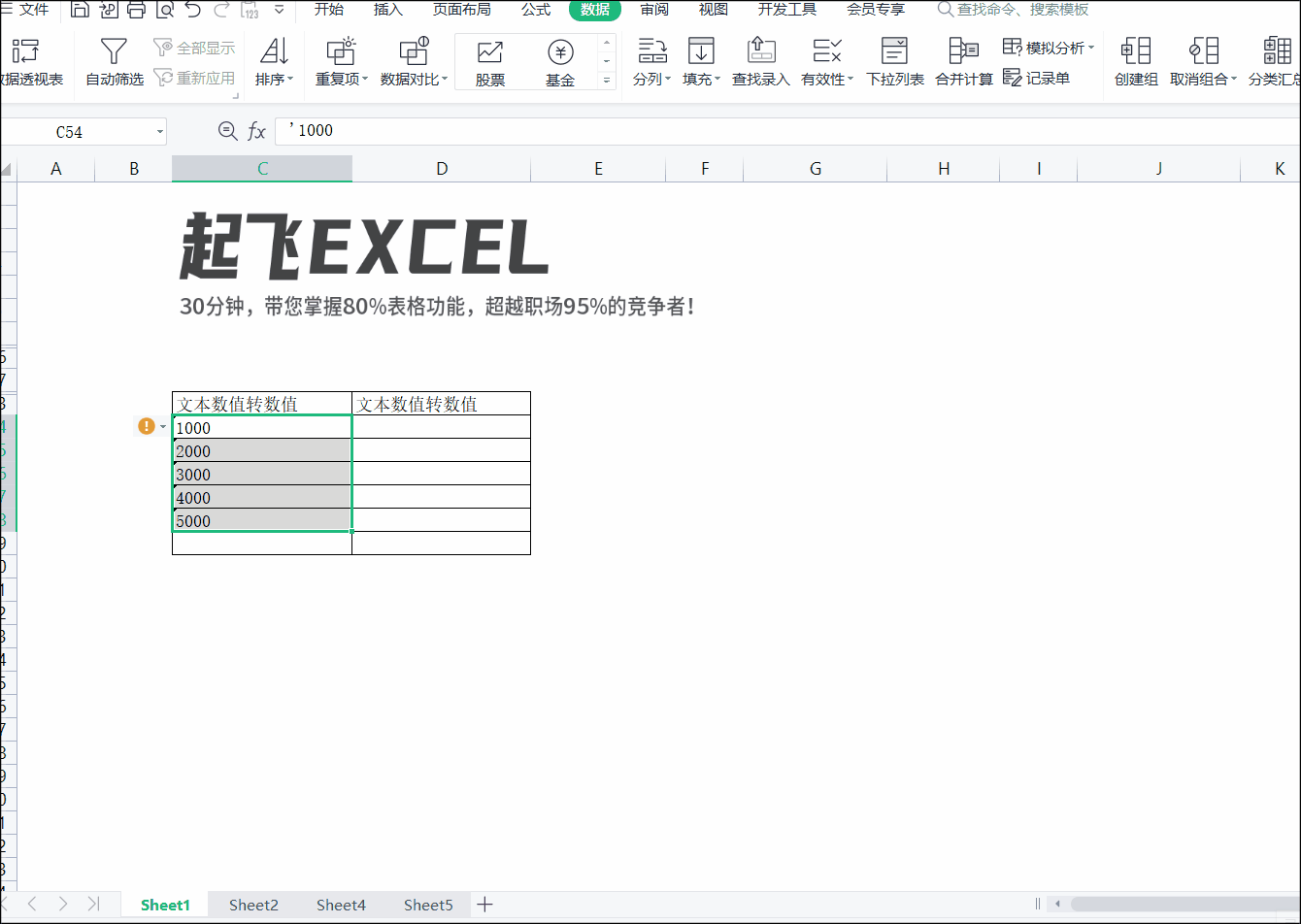Click the Redo arrow icon
Viewport: 1301px width, 924px height.
221,10
